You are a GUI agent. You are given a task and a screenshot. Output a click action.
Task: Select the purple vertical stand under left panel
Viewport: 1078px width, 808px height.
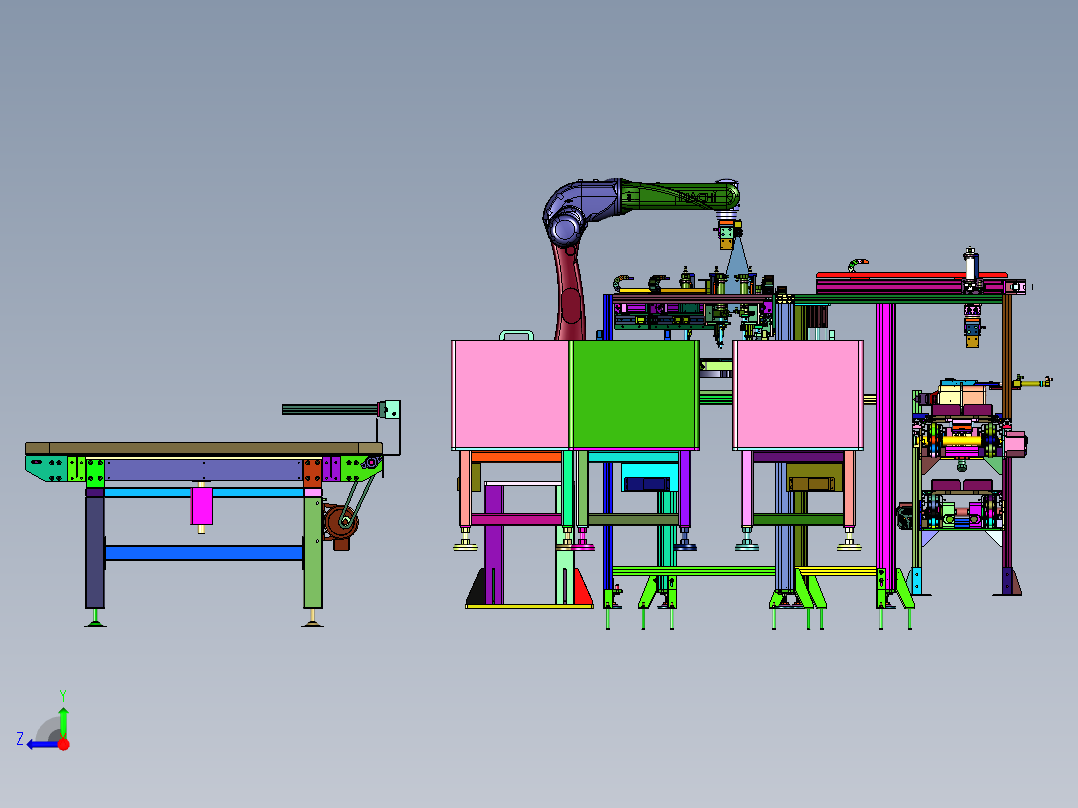[494, 544]
